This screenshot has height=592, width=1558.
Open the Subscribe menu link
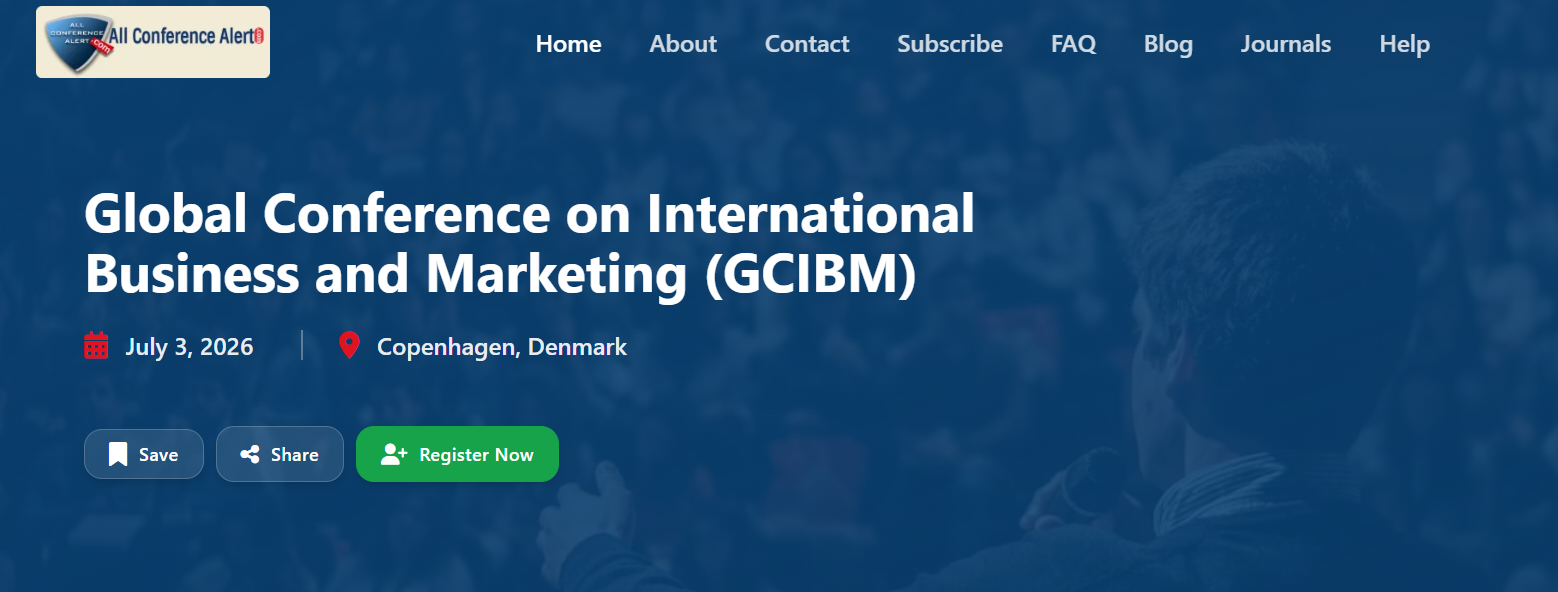[950, 44]
